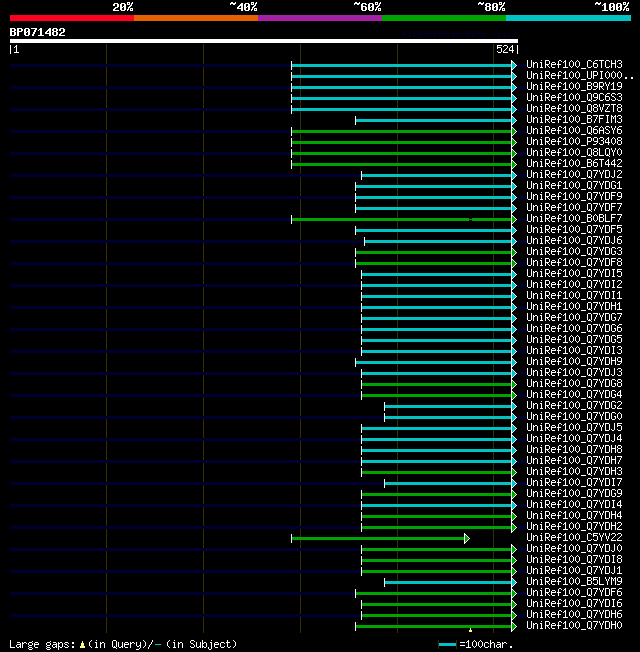Click the purple ~60% identity color band
Screen dimensions: 640x652
320,18
